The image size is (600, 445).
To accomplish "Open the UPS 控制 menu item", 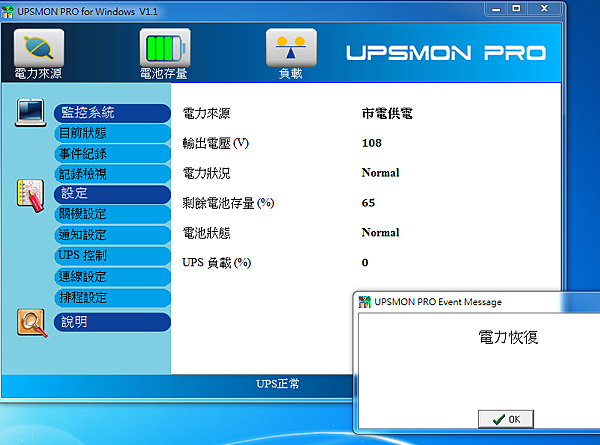I will tap(112, 256).
